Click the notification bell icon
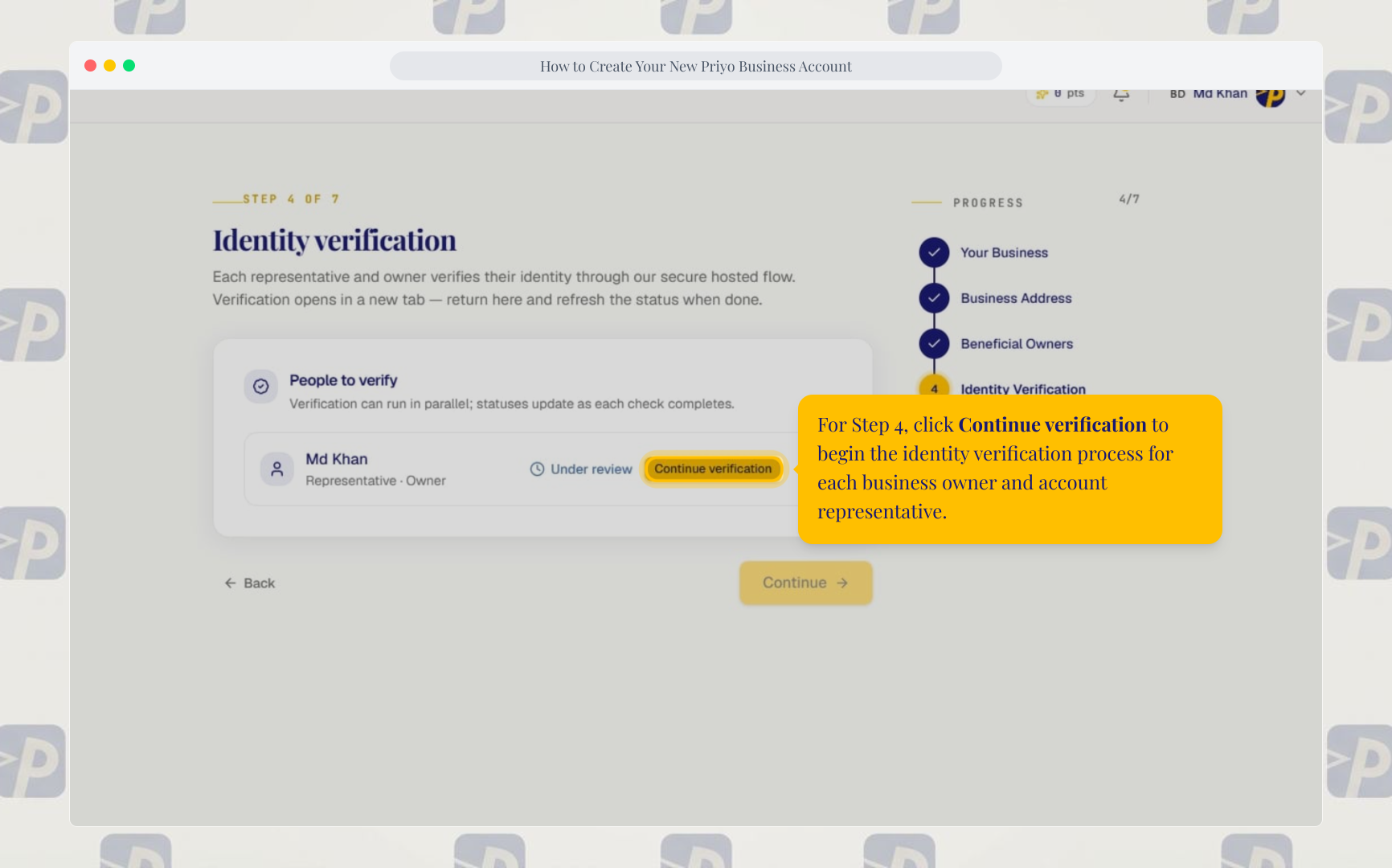 1121,95
